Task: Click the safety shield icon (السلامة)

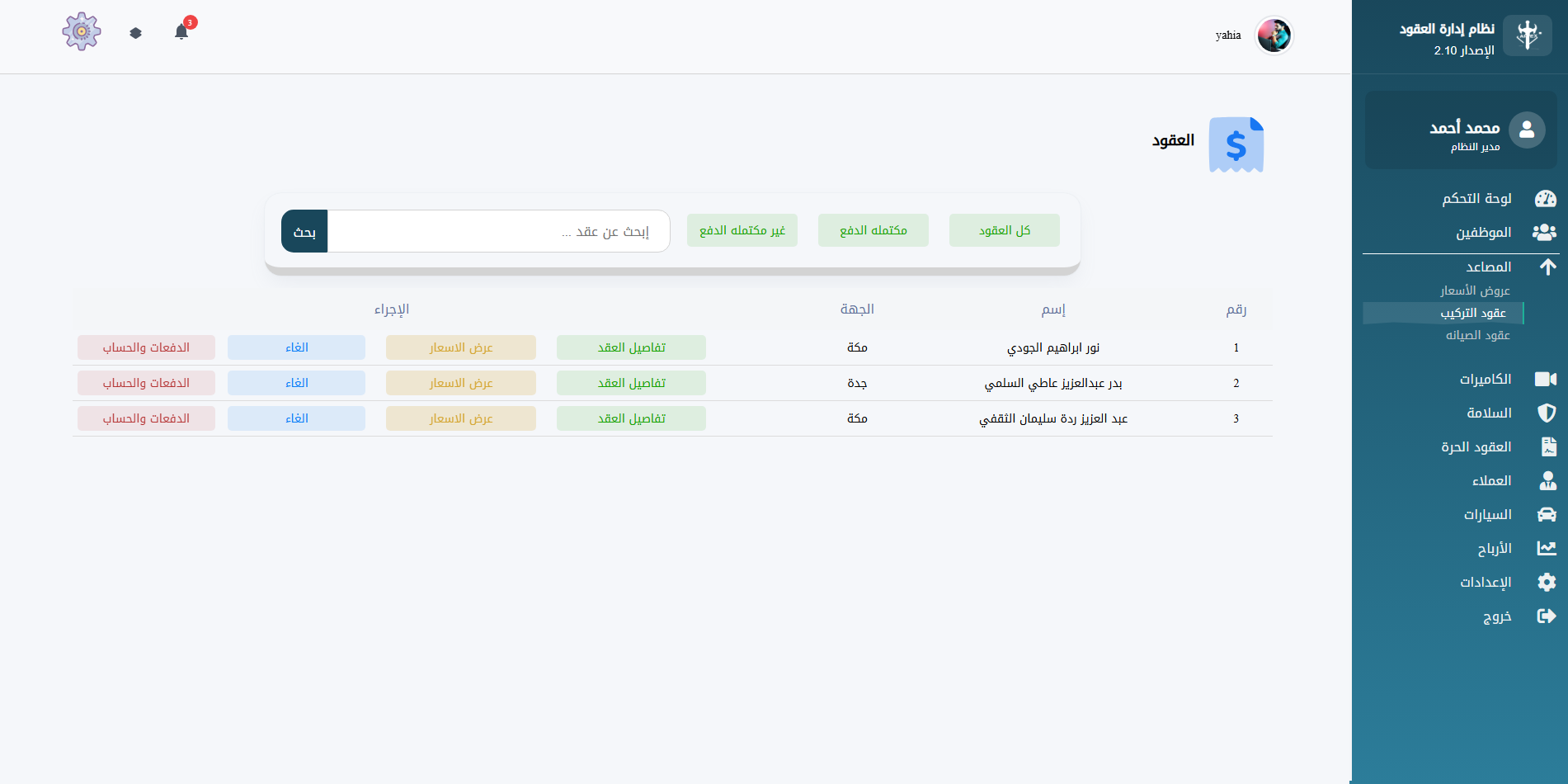Action: 1547,413
